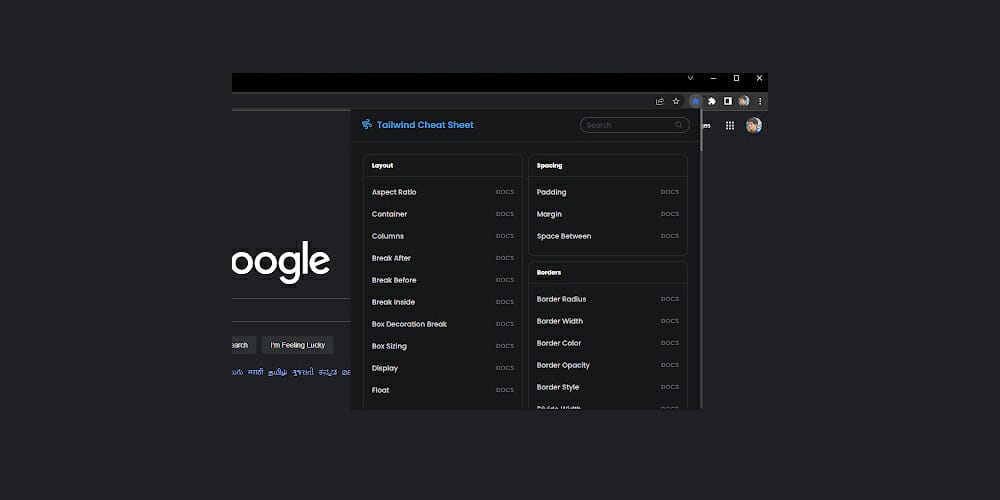This screenshot has height=500, width=1000.
Task: Open DOCS link for Margin
Action: pyautogui.click(x=670, y=214)
